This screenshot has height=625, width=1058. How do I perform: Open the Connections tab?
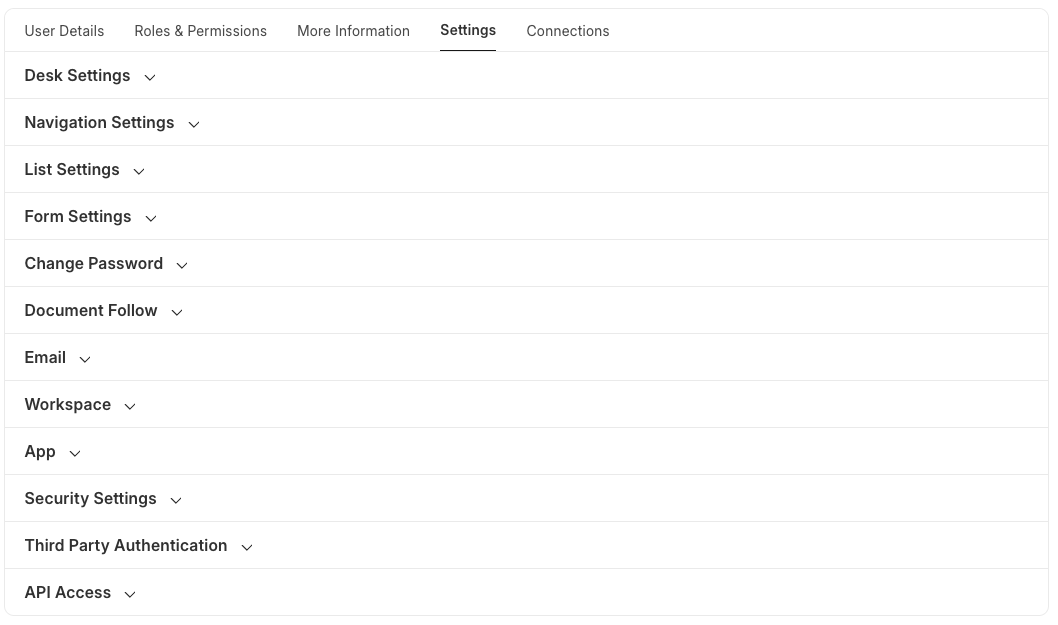point(568,31)
